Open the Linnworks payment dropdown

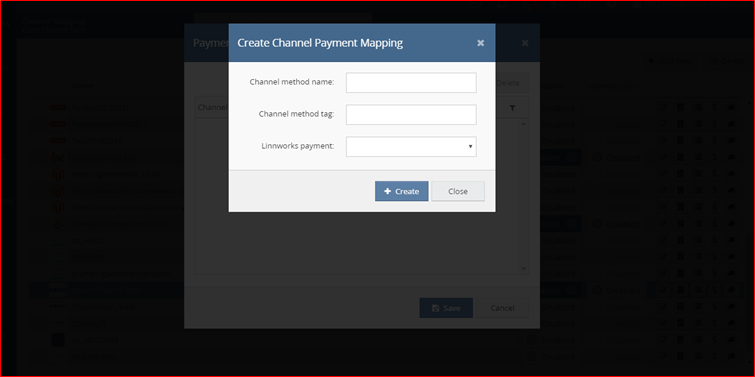[411, 146]
